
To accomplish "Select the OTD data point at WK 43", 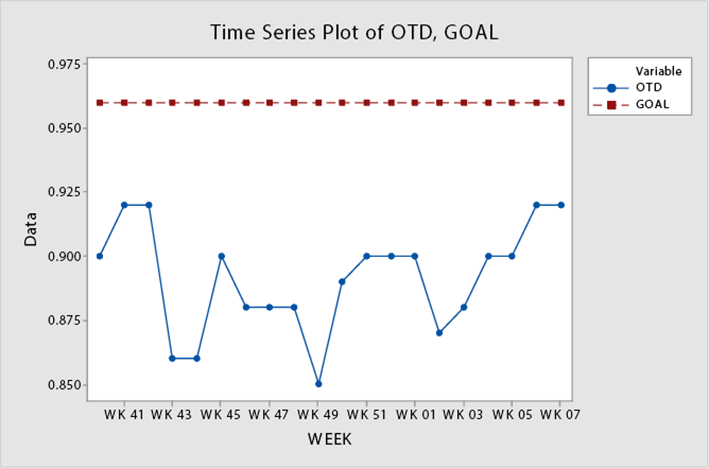I will click(x=172, y=358).
